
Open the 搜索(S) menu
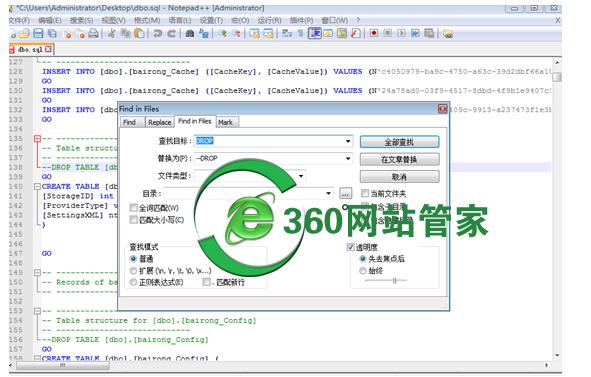click(81, 20)
